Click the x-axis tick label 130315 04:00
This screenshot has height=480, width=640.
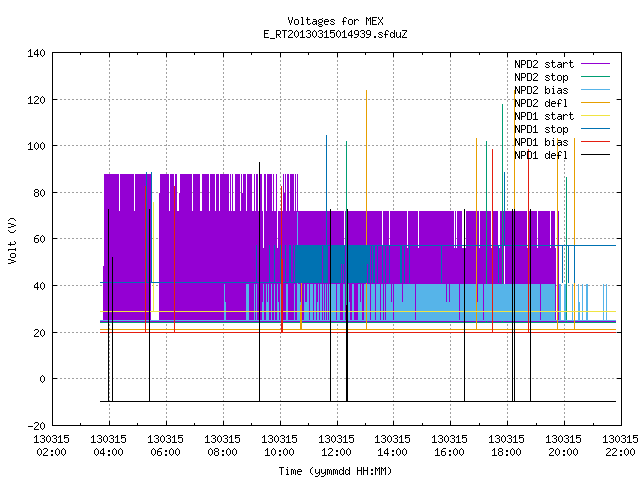point(109,446)
